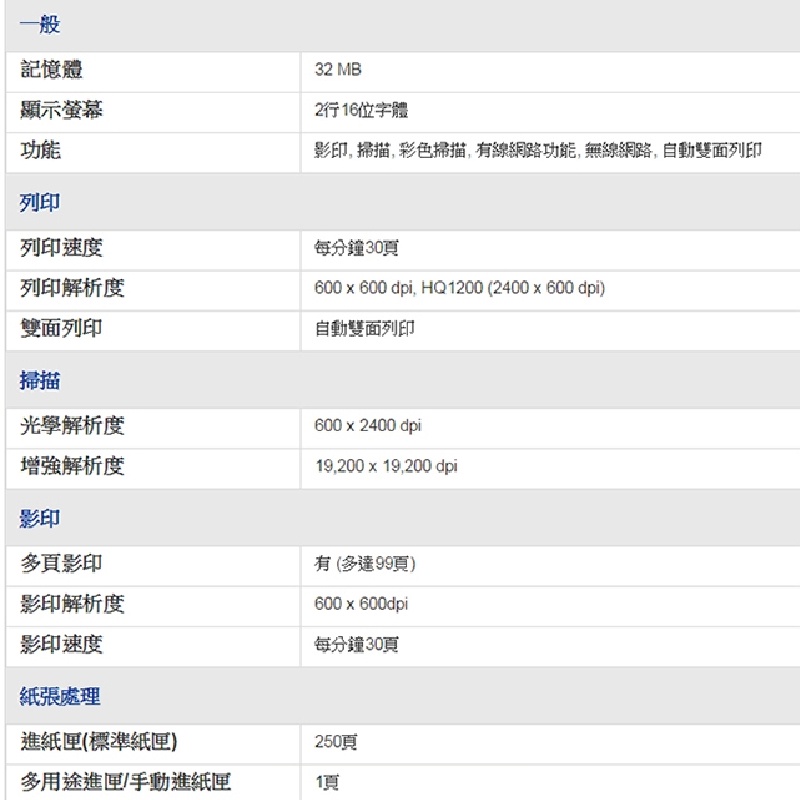Click the 32 MB memory value
Screen dimensions: 800x800
click(338, 69)
